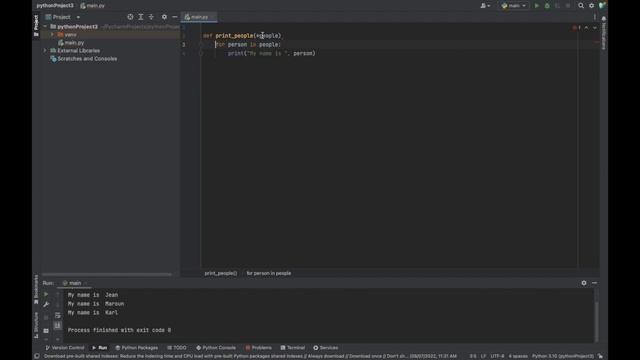
Task: Click collapse all icon in Project panel header
Action: 151,17
